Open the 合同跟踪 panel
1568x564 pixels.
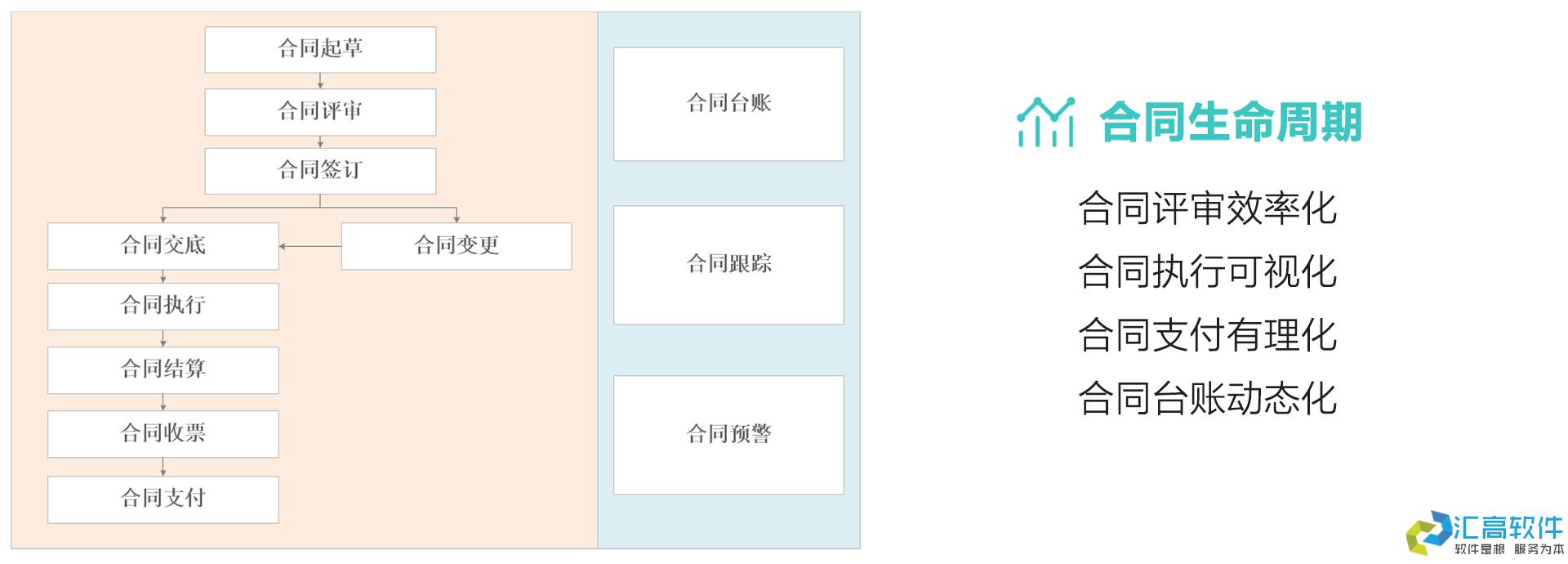coord(728,265)
